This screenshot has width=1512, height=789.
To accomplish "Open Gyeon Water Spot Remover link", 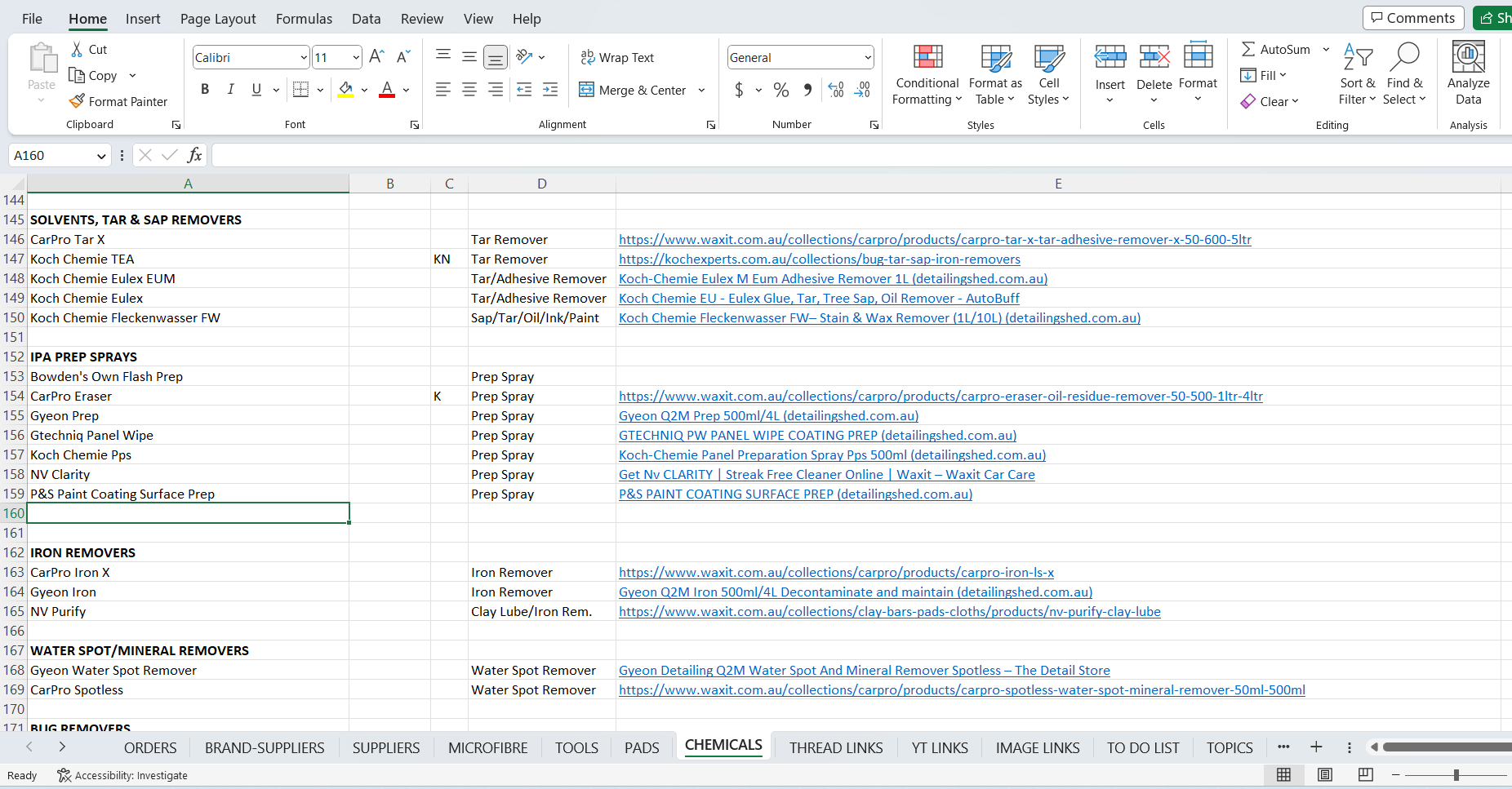I will (865, 670).
